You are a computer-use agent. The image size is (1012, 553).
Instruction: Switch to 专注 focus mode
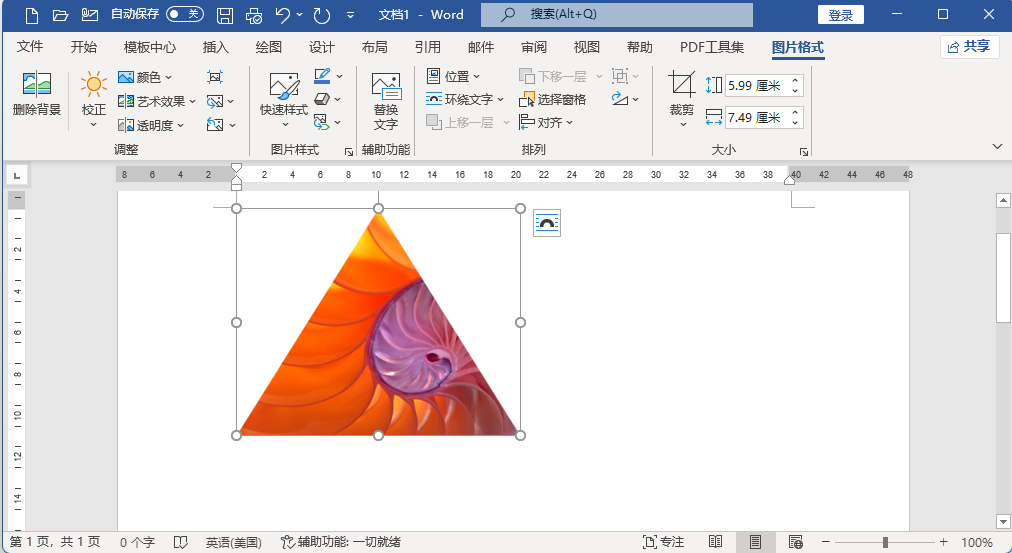tap(663, 542)
